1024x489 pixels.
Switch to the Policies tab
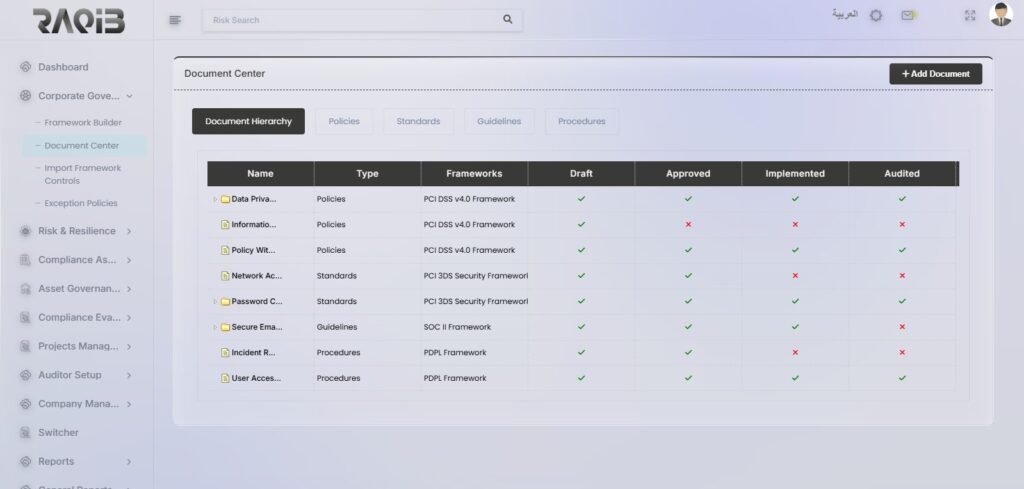pos(344,121)
